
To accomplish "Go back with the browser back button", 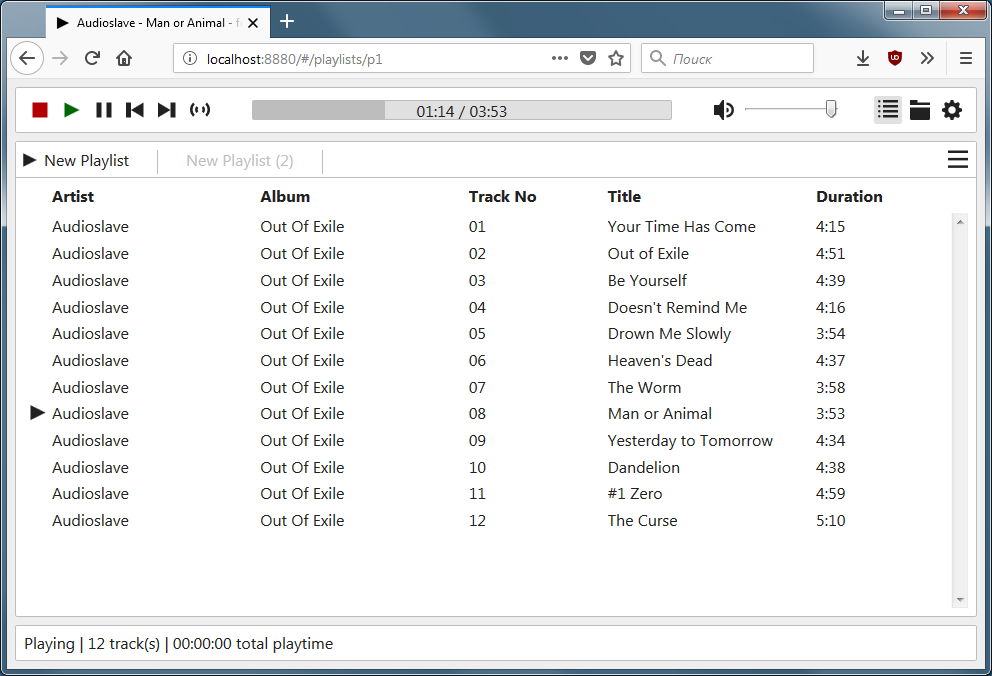I will 27,58.
